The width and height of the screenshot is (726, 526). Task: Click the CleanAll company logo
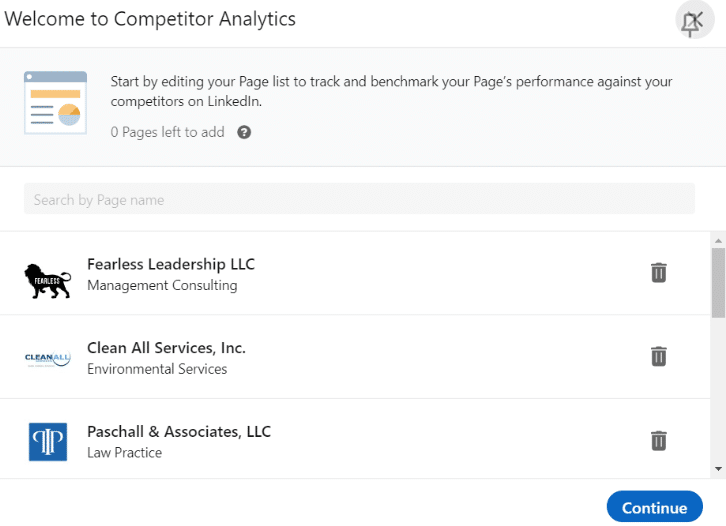pos(48,358)
